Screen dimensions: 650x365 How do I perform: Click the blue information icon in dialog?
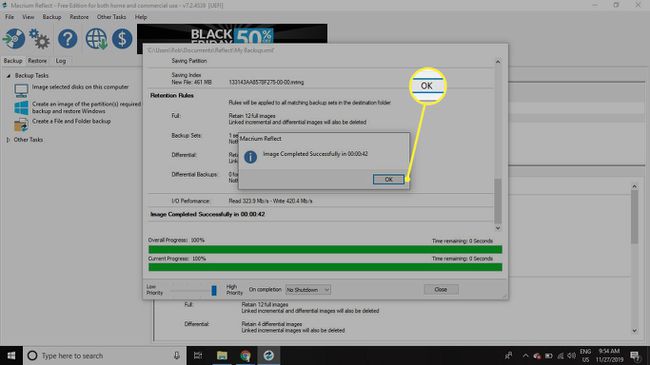point(250,157)
